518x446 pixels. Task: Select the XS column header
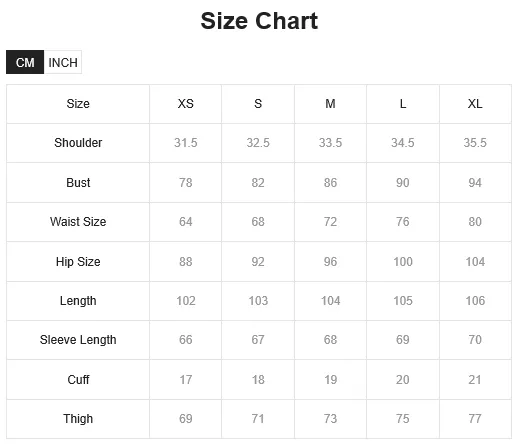(x=186, y=104)
